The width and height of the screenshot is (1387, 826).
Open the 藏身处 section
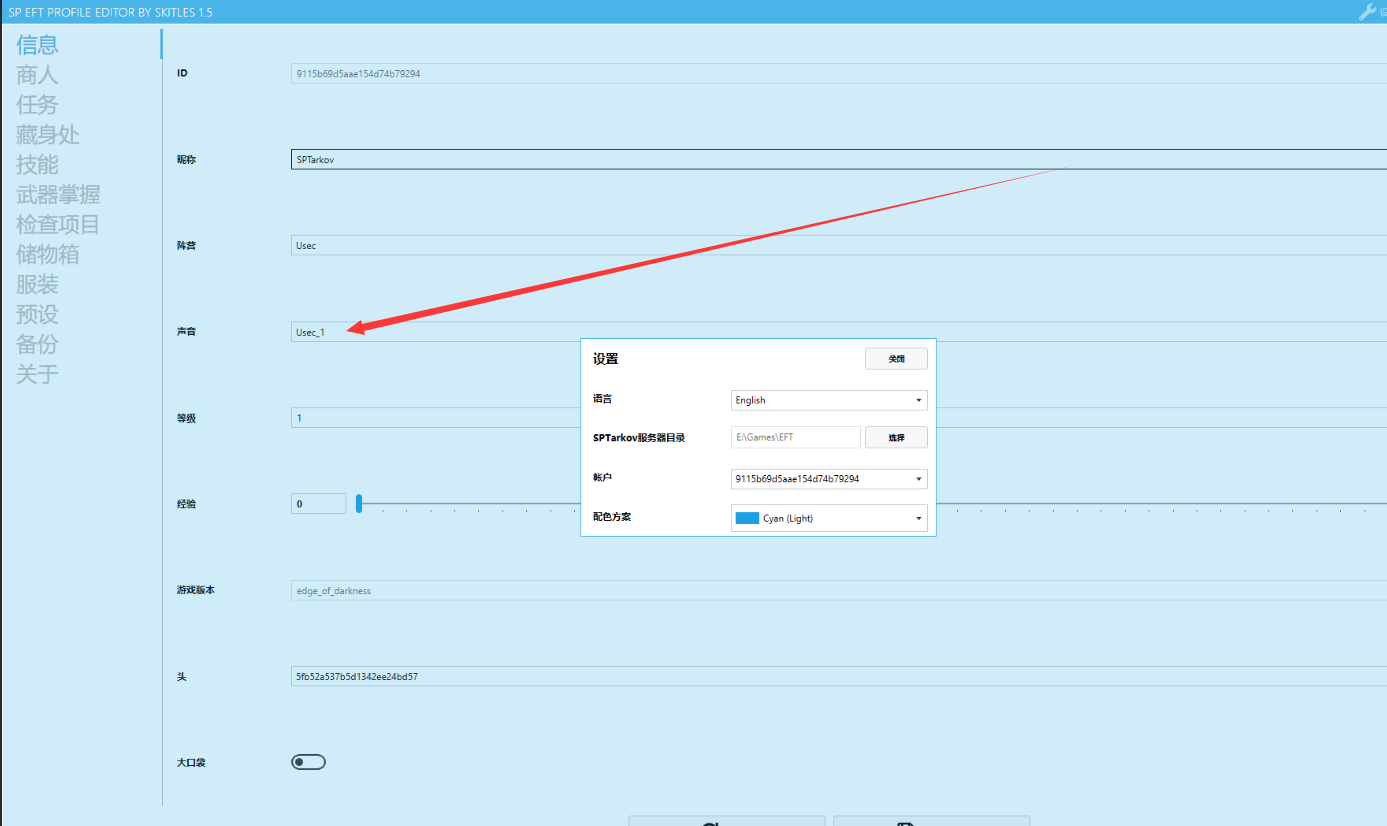pos(48,134)
